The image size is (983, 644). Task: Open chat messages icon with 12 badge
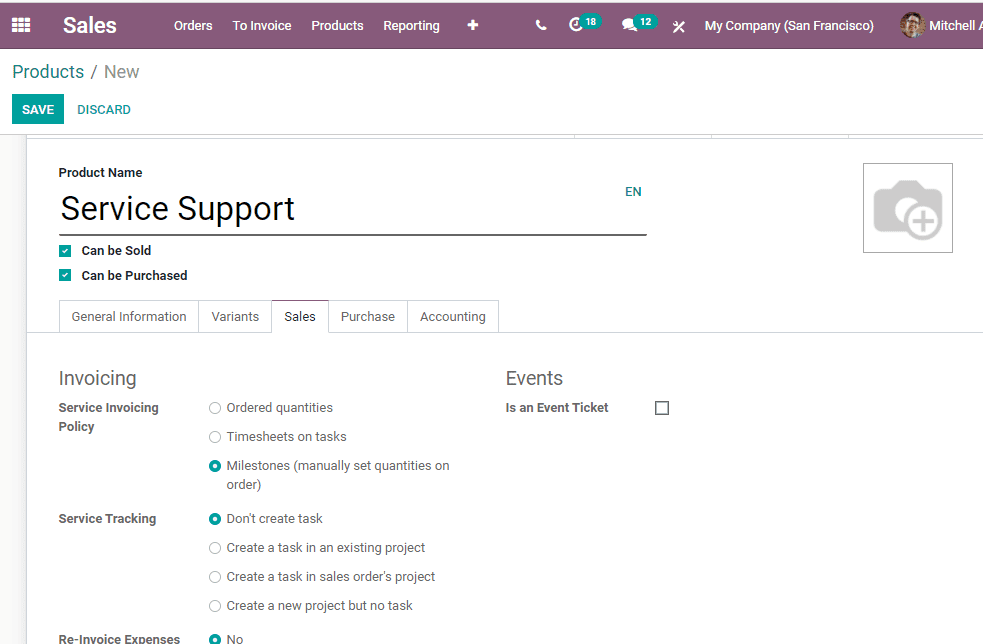pos(639,24)
